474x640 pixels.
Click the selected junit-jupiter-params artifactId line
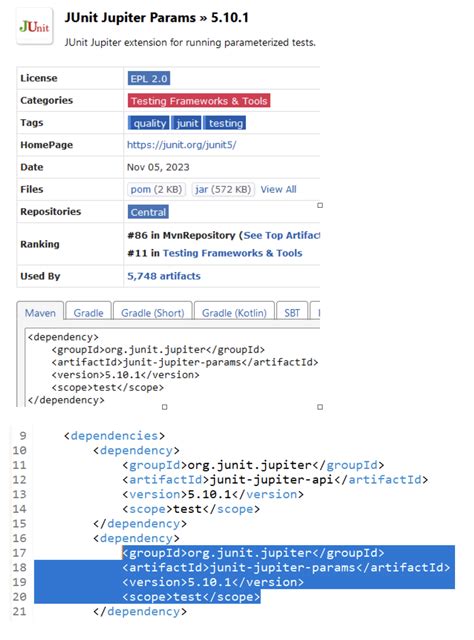286,567
